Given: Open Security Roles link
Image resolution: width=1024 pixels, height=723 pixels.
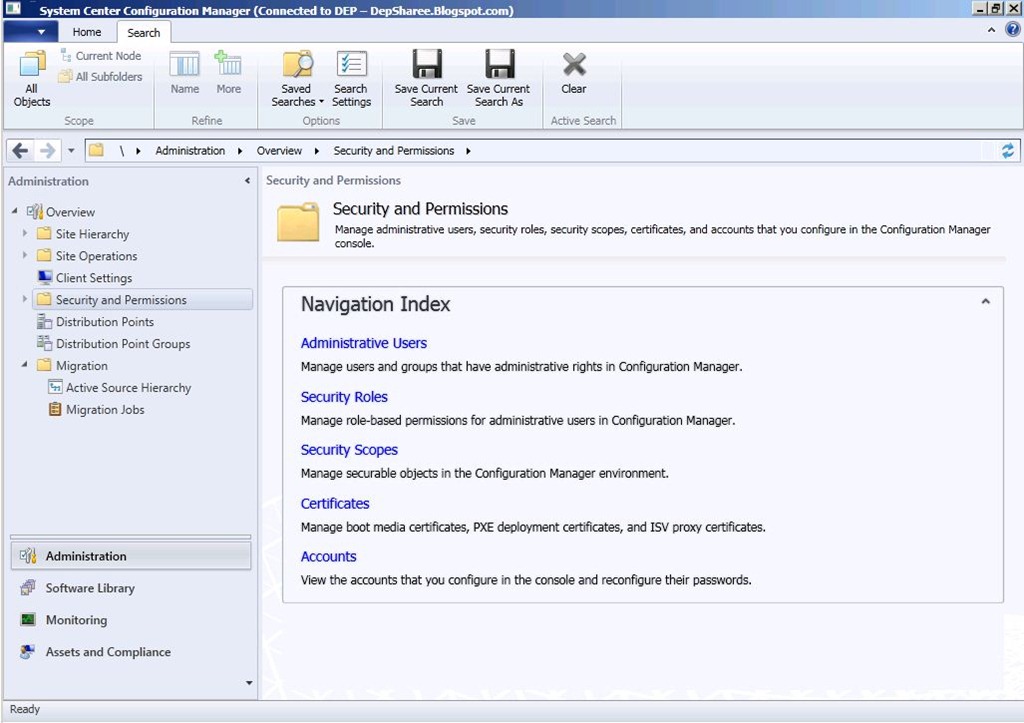Looking at the screenshot, I should tap(344, 397).
